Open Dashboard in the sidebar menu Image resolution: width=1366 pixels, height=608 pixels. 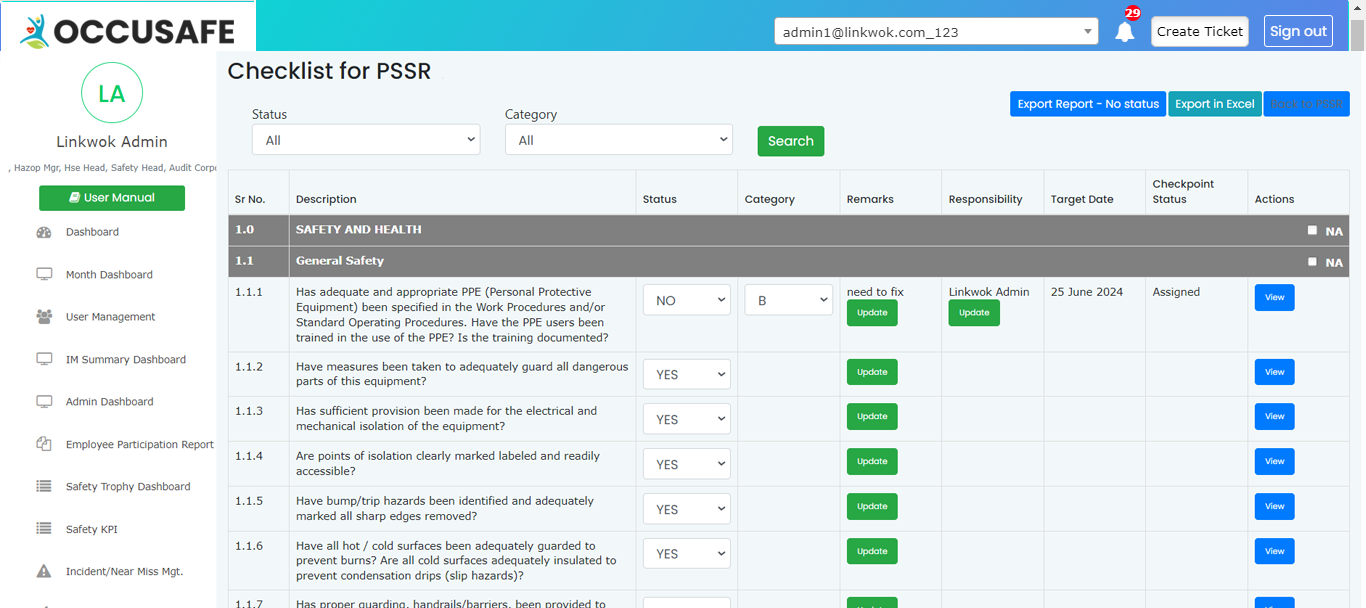tap(92, 232)
